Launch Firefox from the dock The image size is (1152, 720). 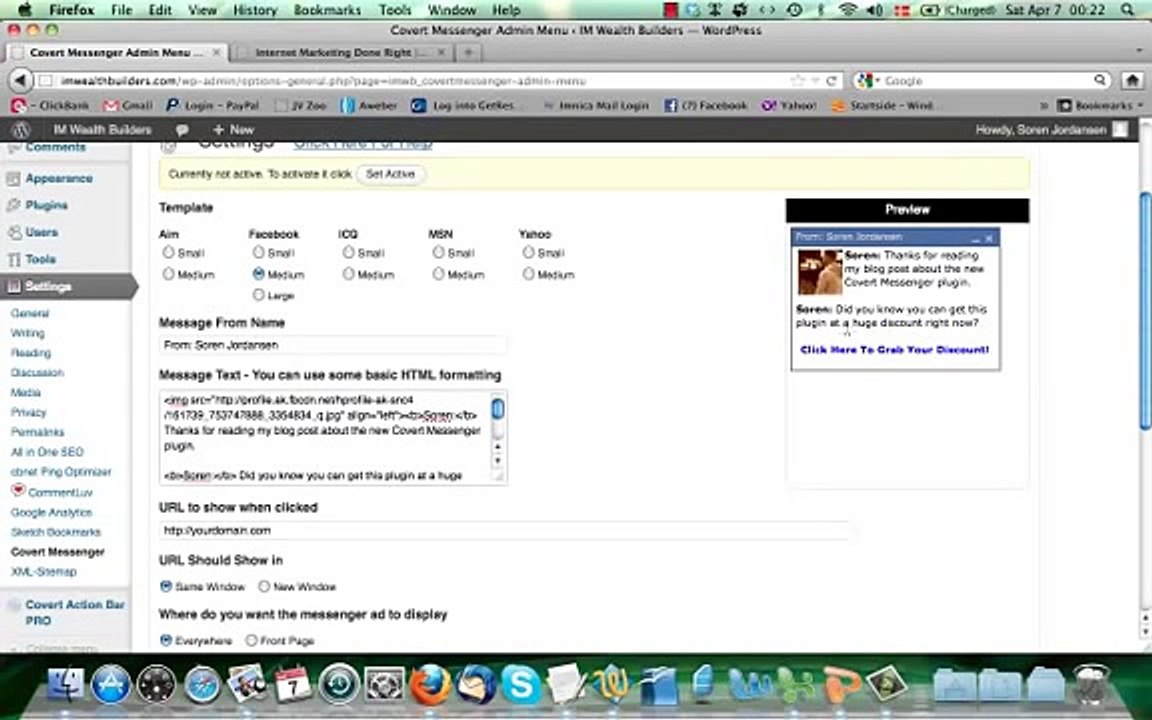point(430,683)
